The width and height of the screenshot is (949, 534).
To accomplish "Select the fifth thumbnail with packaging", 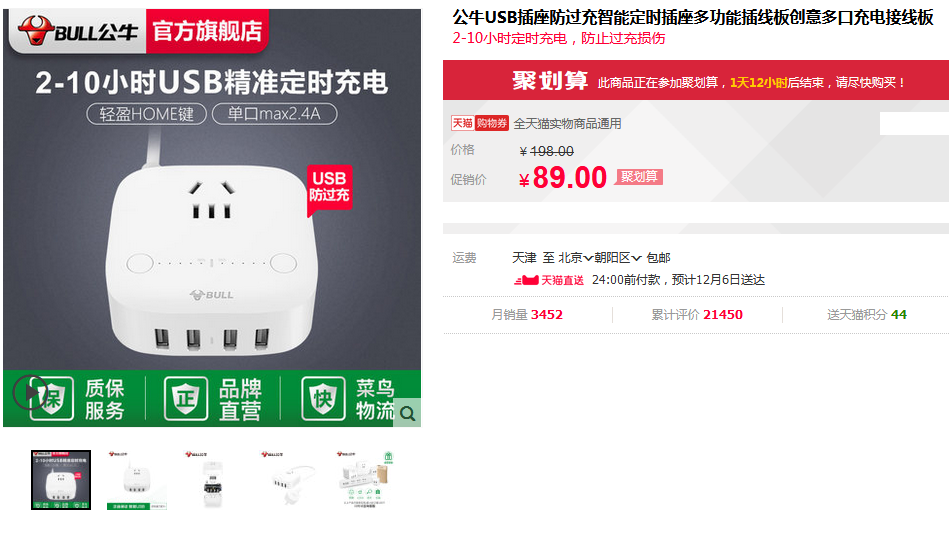I will pos(364,480).
